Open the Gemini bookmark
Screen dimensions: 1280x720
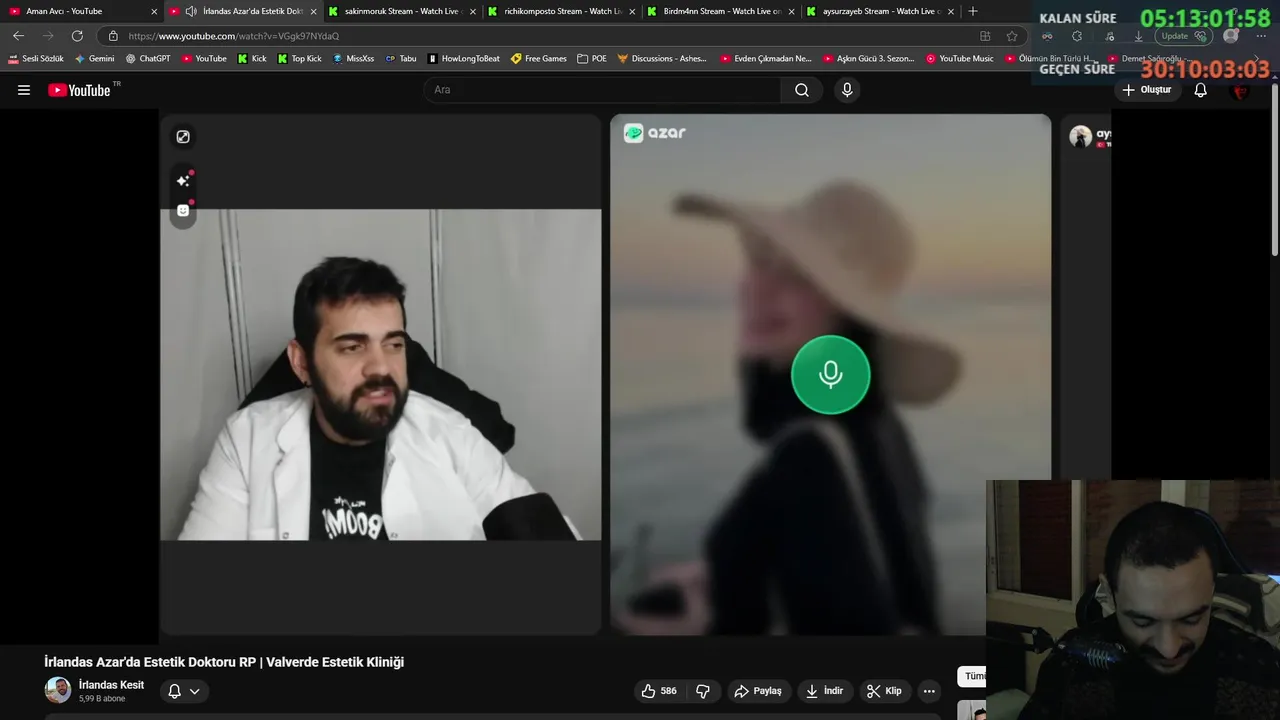(95, 59)
